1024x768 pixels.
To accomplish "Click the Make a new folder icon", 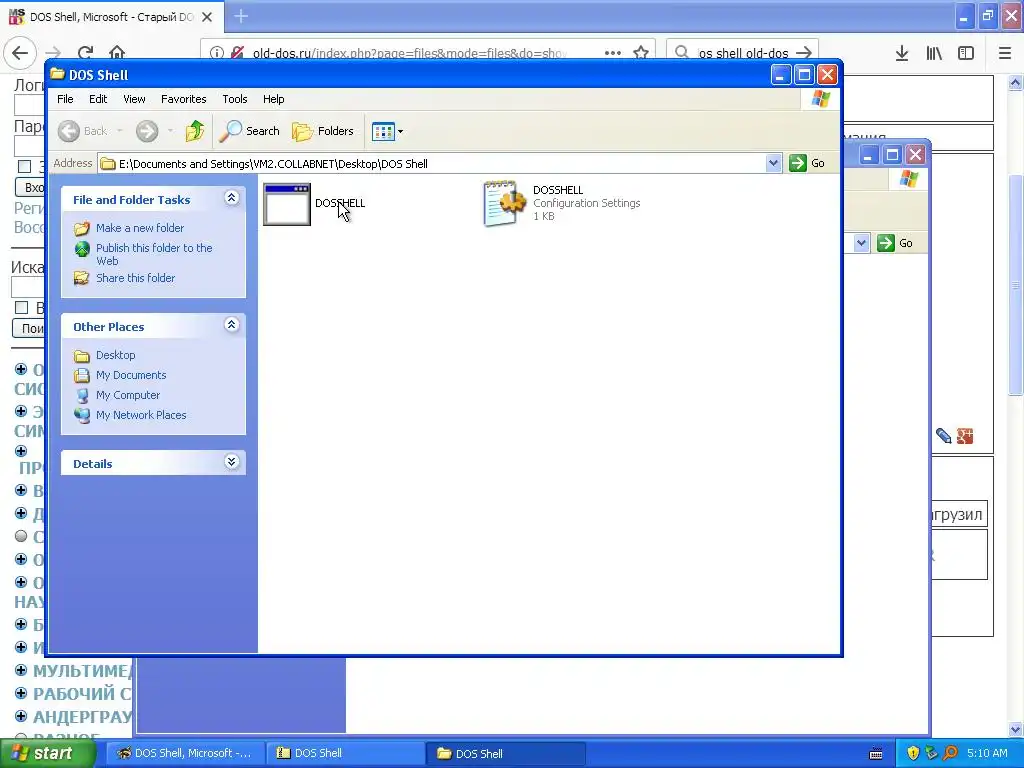I will pos(82,228).
